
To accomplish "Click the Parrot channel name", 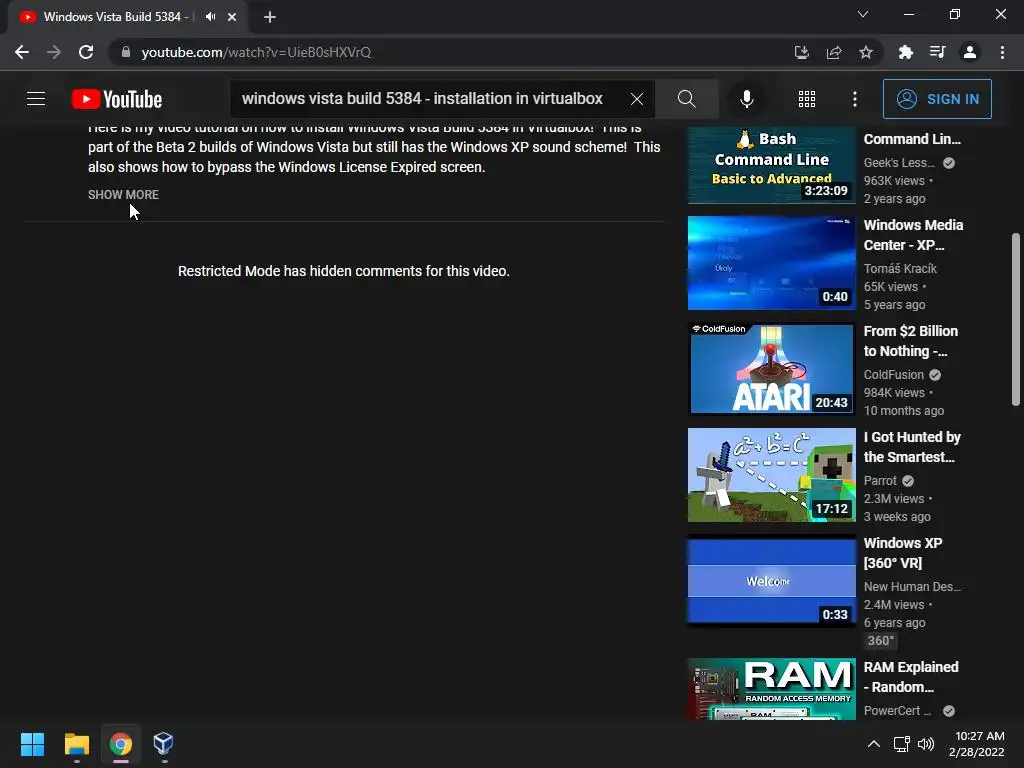I will tap(880, 481).
